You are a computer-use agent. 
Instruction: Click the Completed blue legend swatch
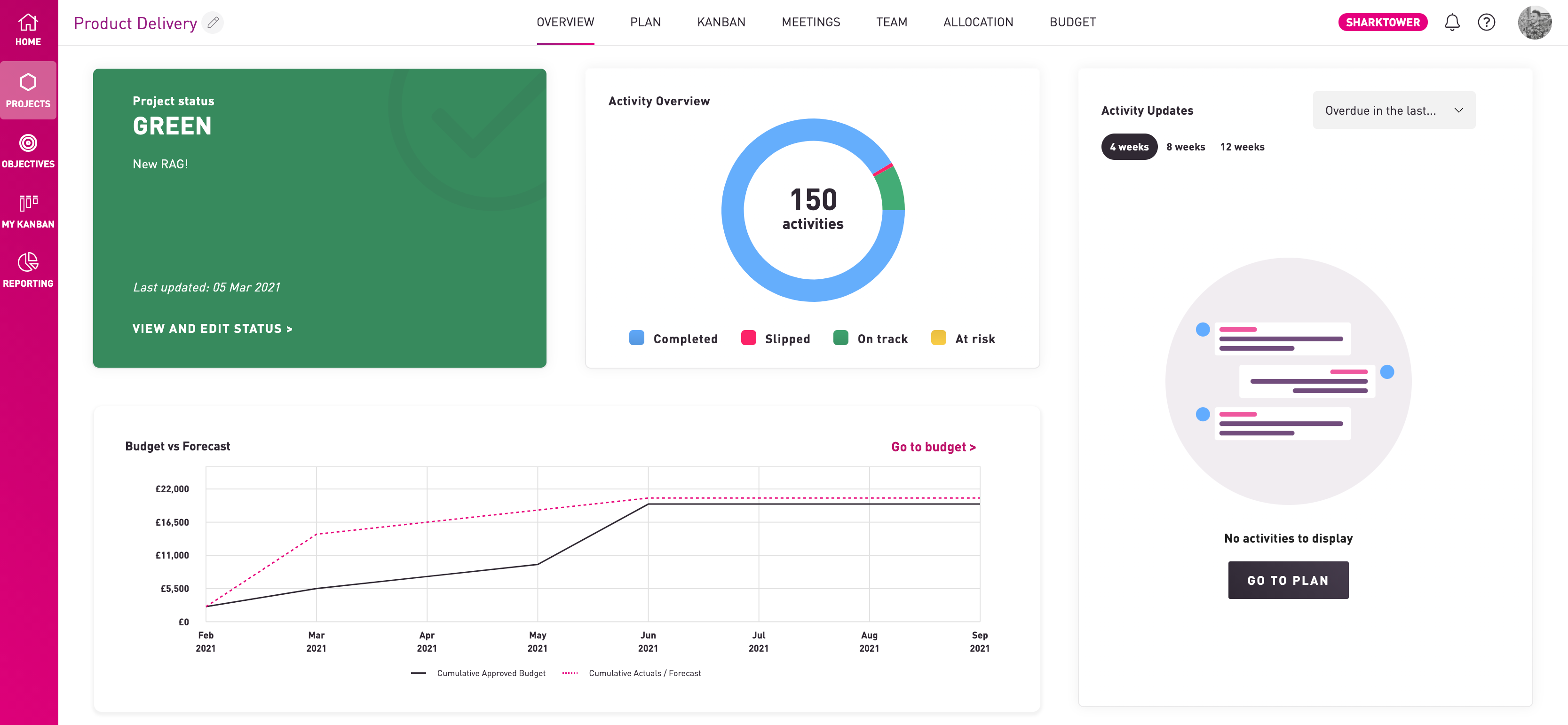pos(636,338)
